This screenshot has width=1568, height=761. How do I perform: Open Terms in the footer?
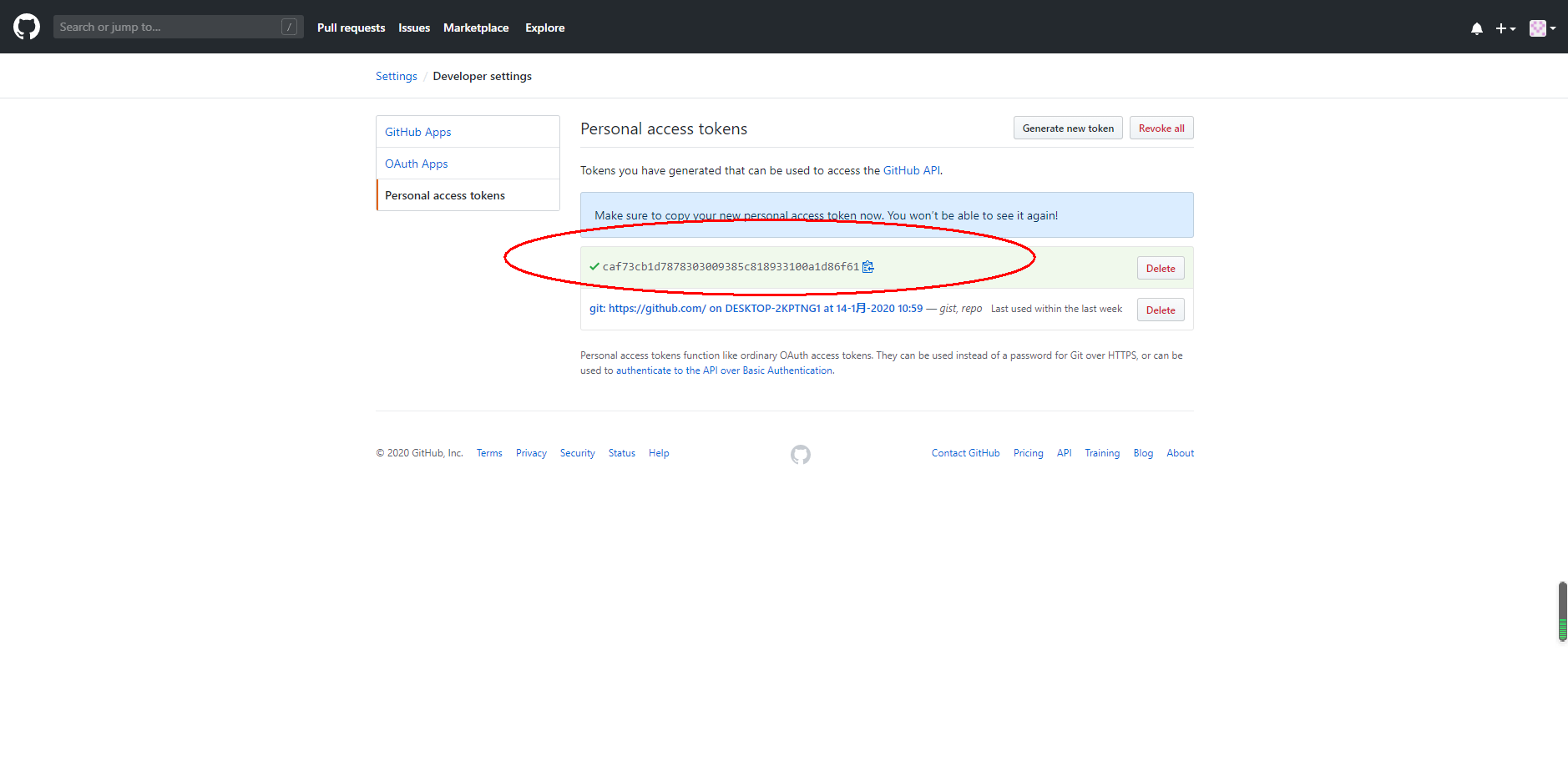click(x=489, y=453)
